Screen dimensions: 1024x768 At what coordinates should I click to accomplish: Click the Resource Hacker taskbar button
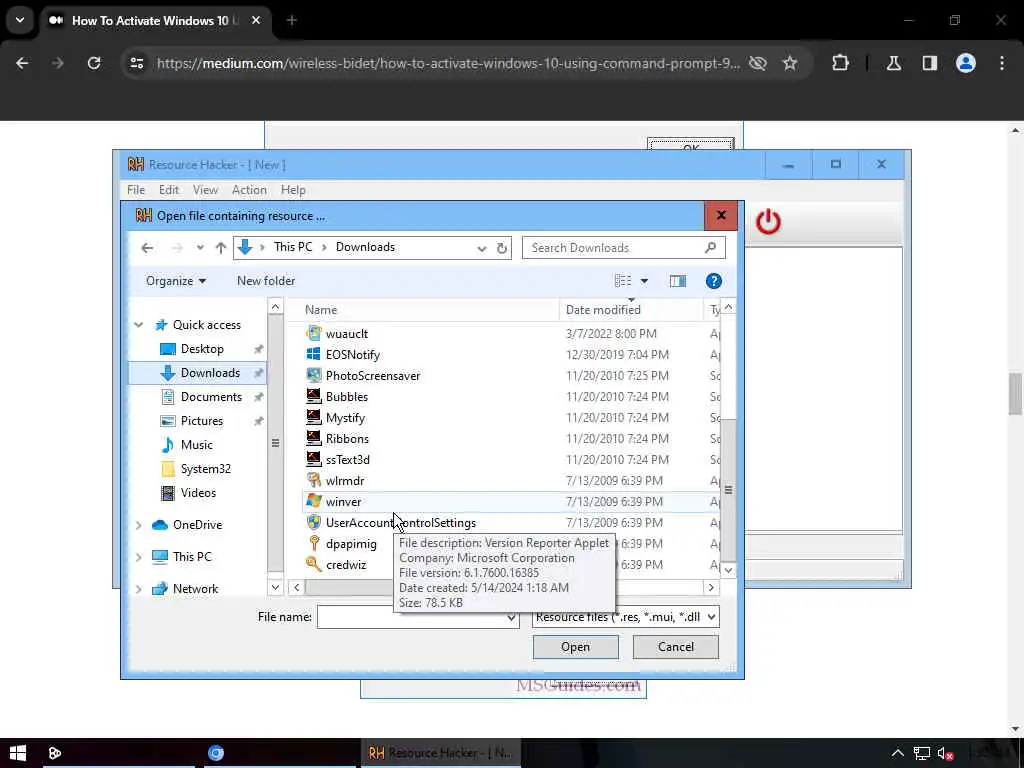pyautogui.click(x=441, y=753)
